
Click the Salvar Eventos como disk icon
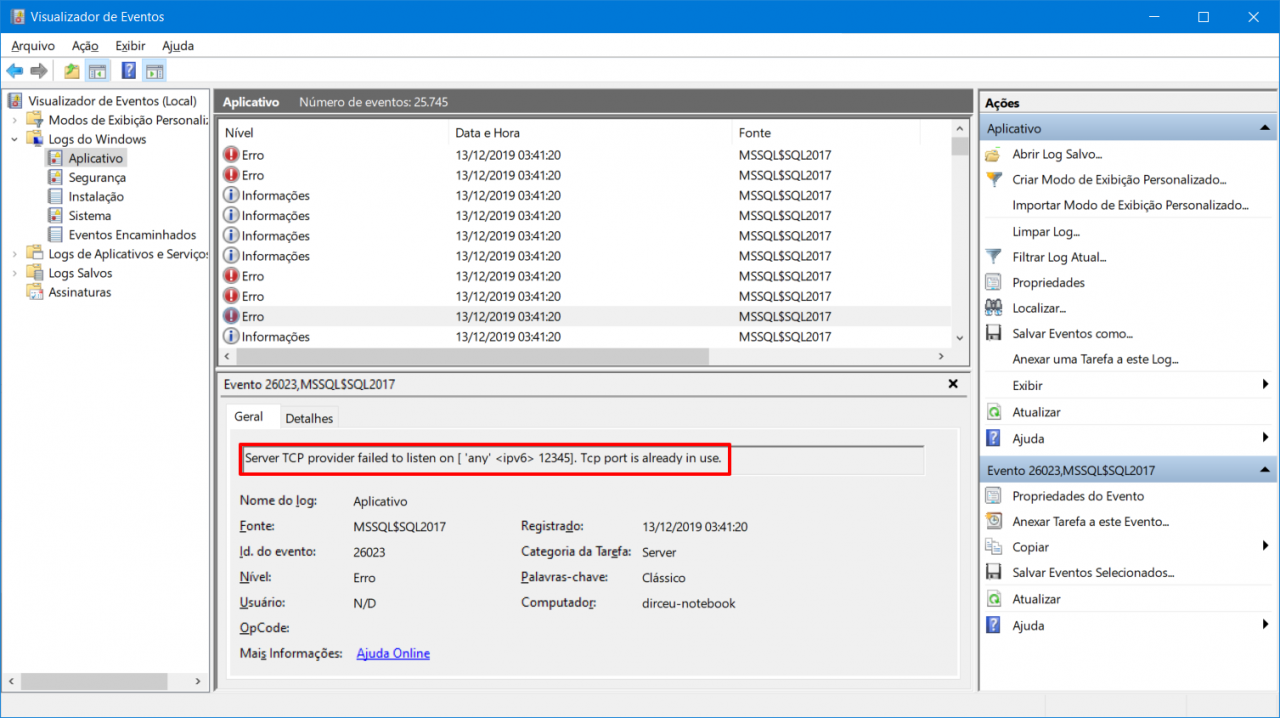pyautogui.click(x=991, y=333)
